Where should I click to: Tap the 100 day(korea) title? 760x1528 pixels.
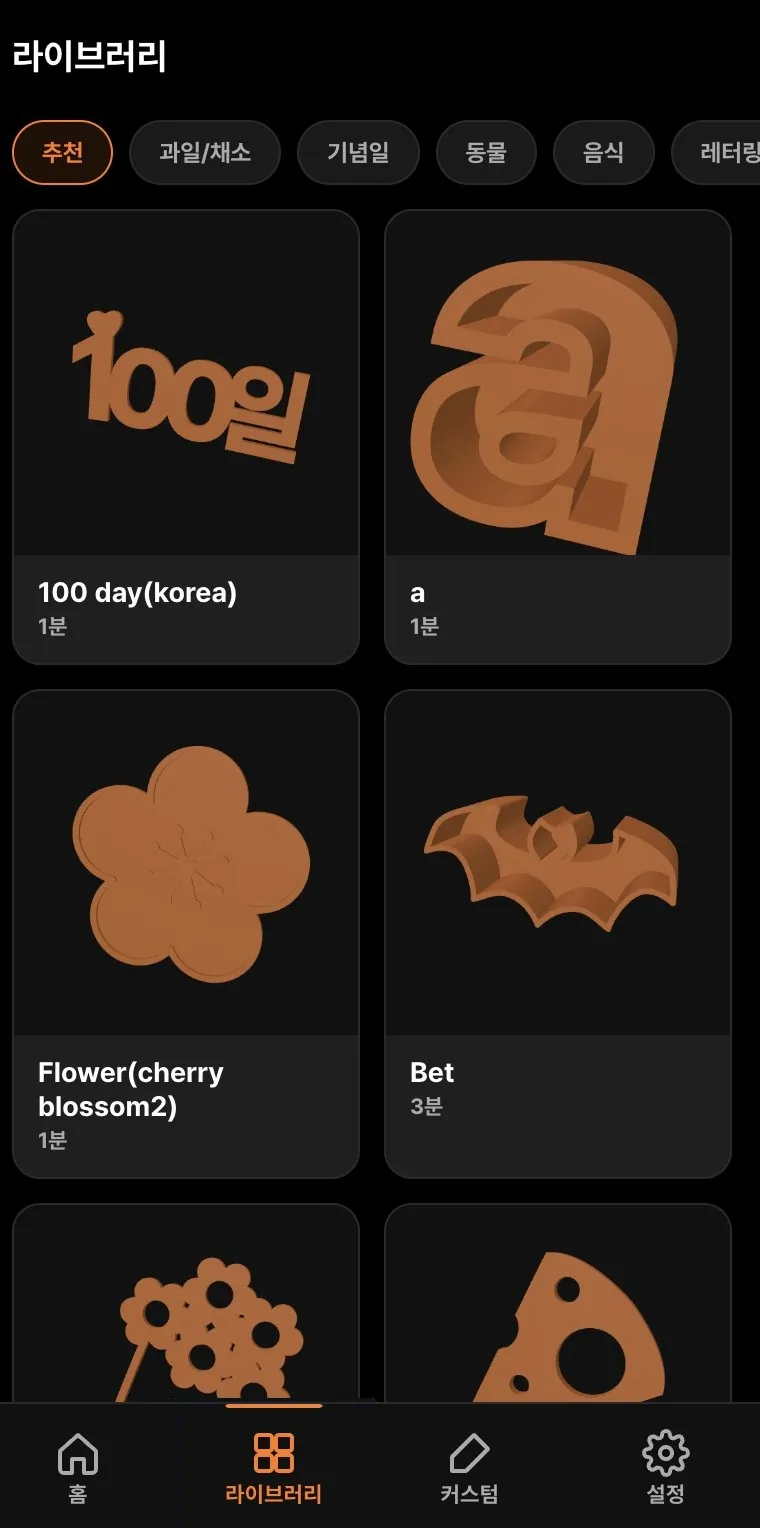click(x=137, y=593)
